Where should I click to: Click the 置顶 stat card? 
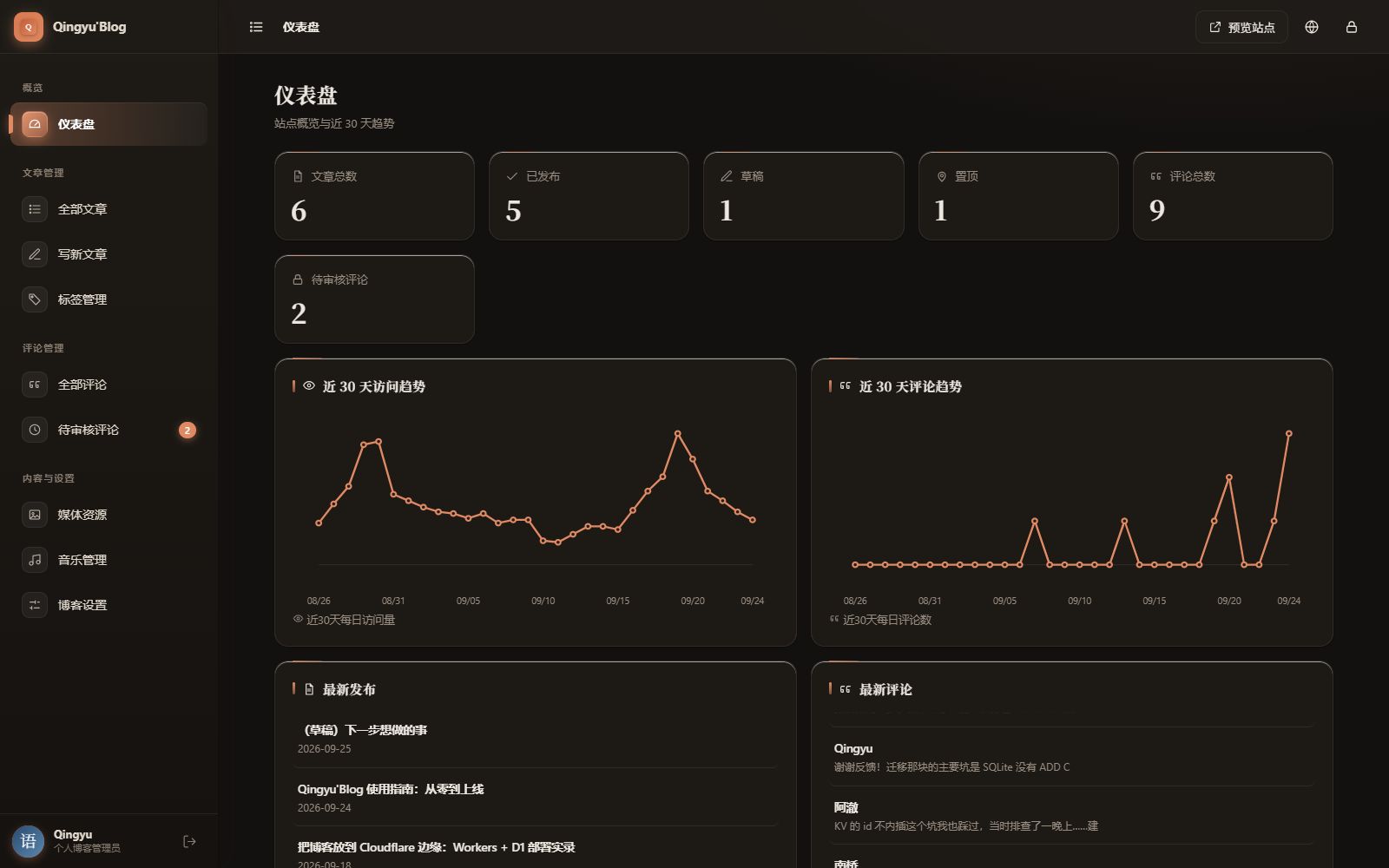click(x=1018, y=196)
